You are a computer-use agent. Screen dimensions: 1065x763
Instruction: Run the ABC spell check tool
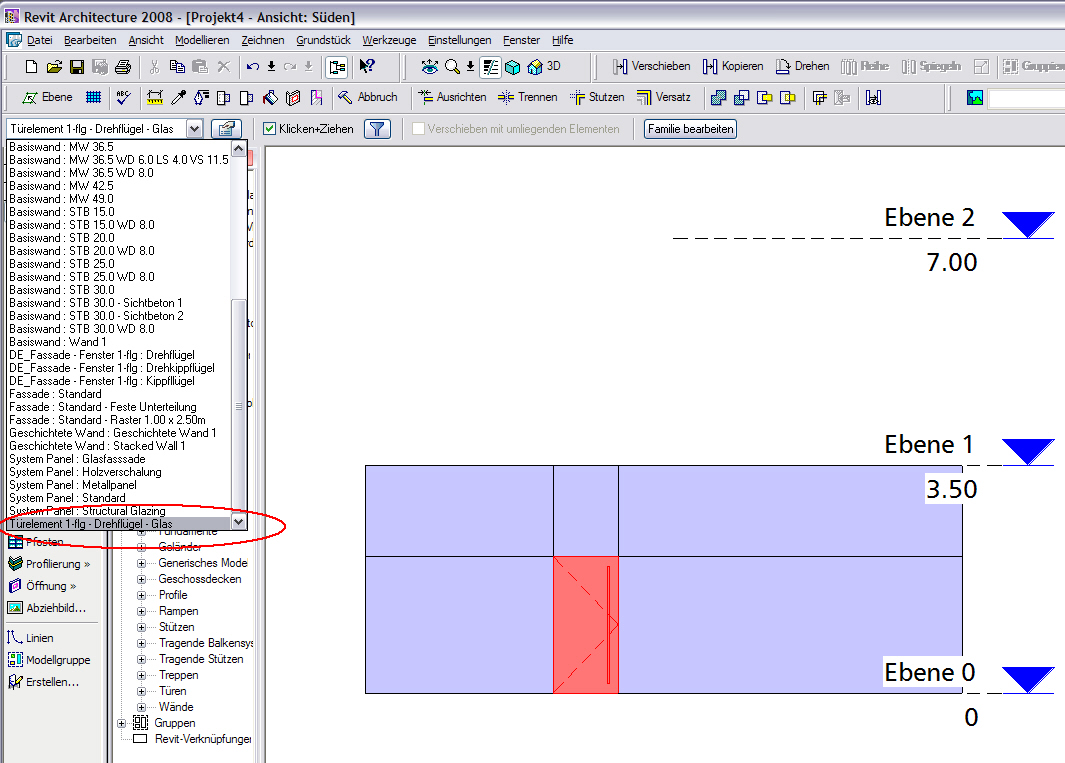pos(123,97)
